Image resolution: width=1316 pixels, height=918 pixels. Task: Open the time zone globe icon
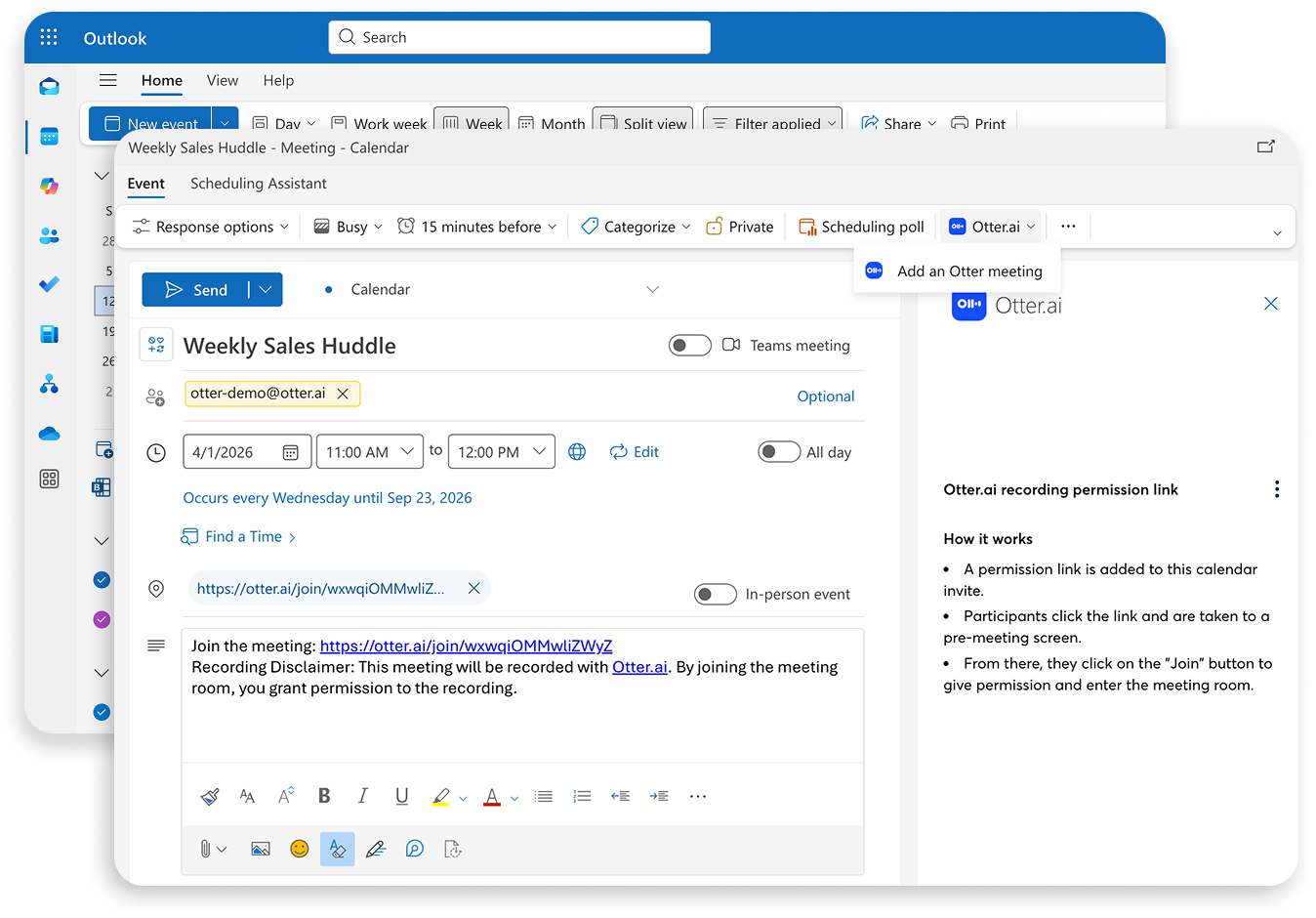(x=577, y=451)
